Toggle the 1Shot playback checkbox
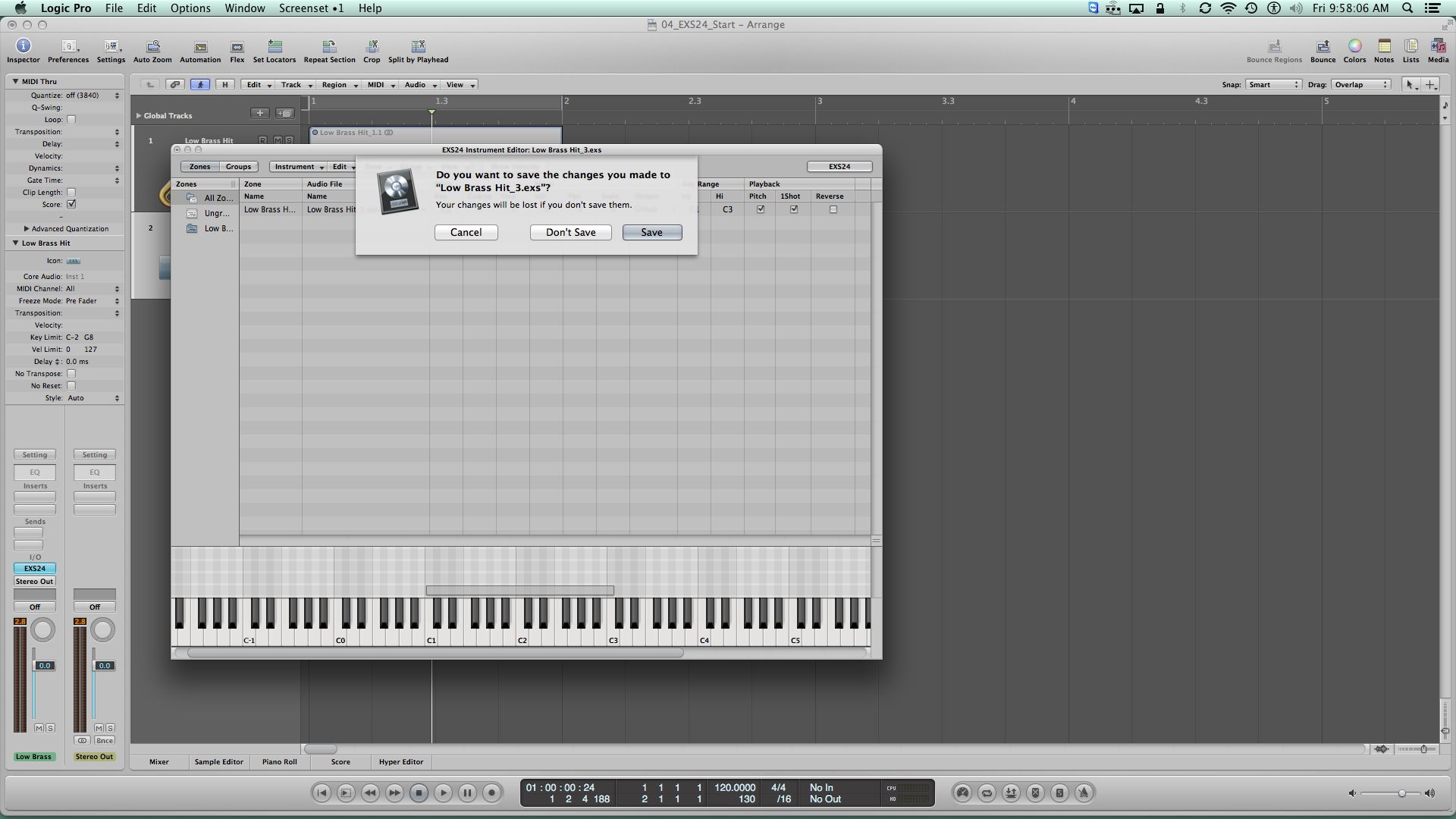 click(x=794, y=209)
